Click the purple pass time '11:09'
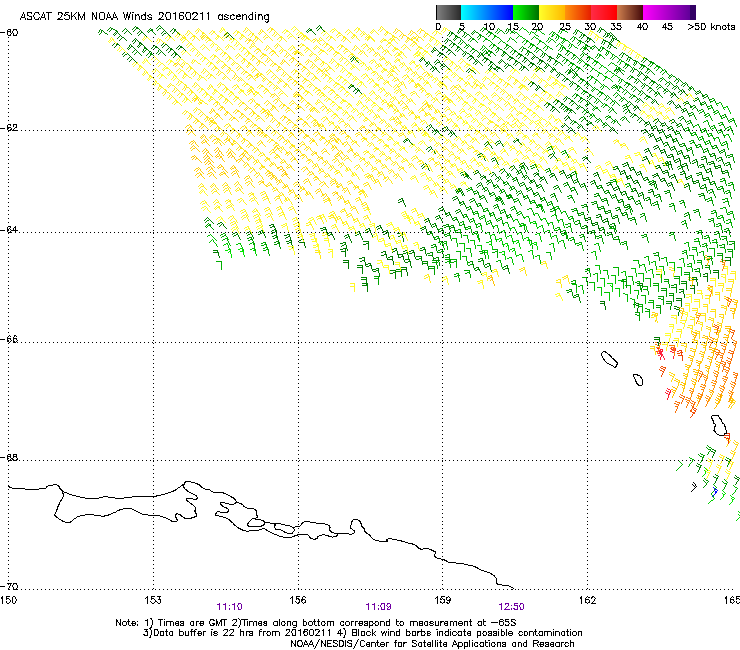 pyautogui.click(x=378, y=607)
